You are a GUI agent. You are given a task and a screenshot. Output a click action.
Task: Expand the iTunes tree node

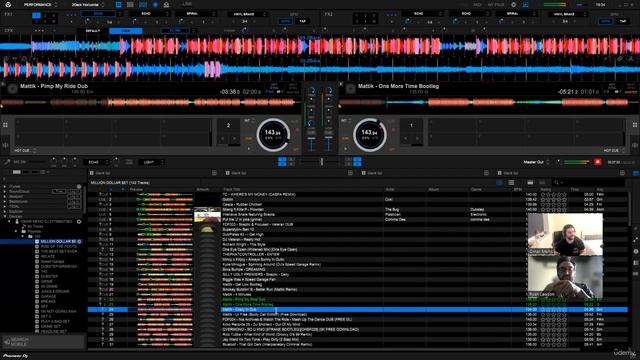[x=4, y=187]
